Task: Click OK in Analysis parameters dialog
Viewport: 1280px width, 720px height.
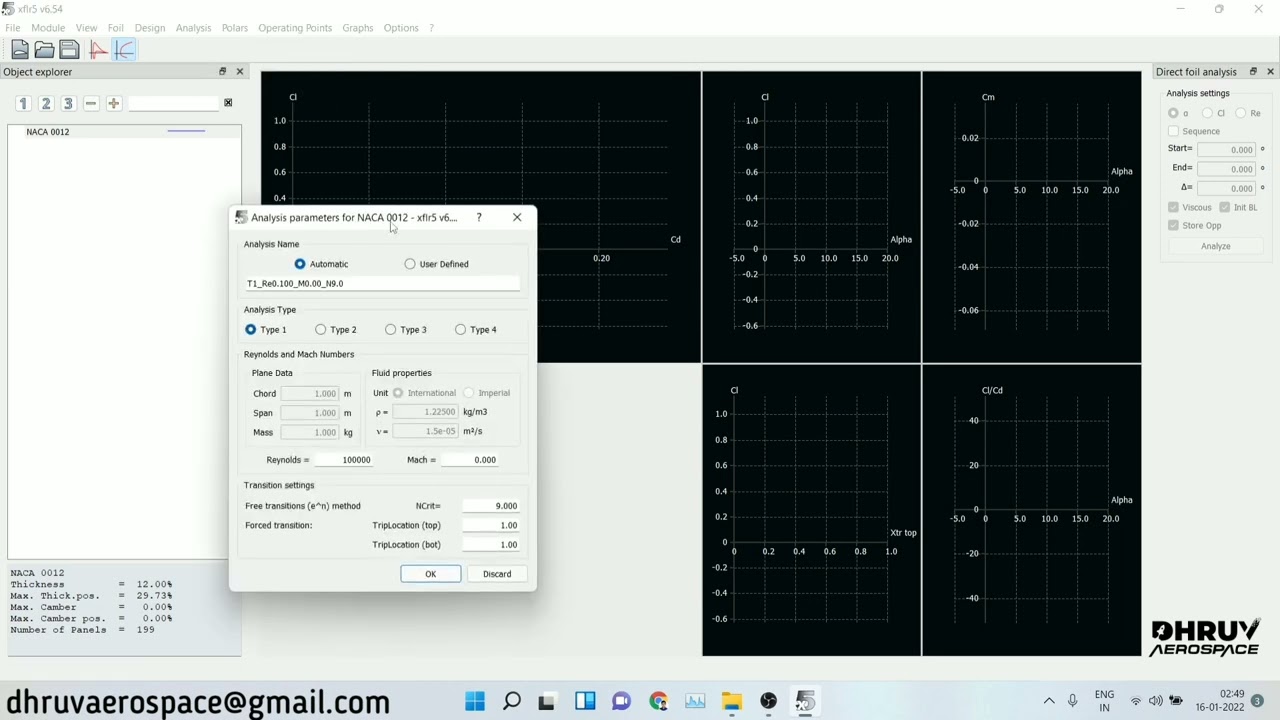Action: tap(430, 574)
